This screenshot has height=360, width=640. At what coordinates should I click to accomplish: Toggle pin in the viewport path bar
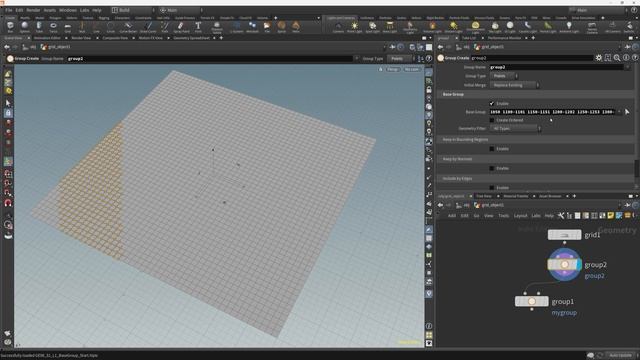point(392,47)
